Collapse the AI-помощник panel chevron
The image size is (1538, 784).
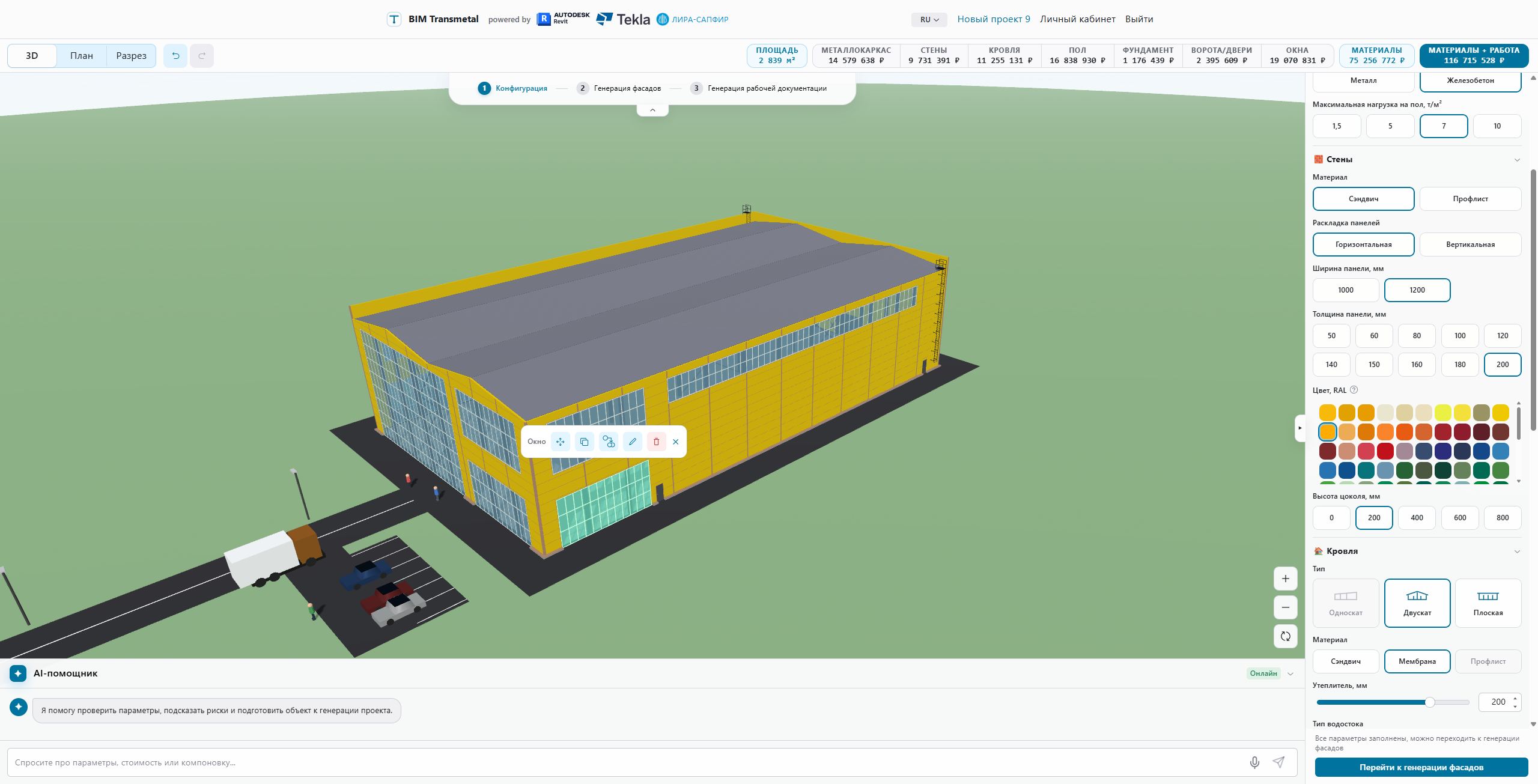click(x=1290, y=673)
